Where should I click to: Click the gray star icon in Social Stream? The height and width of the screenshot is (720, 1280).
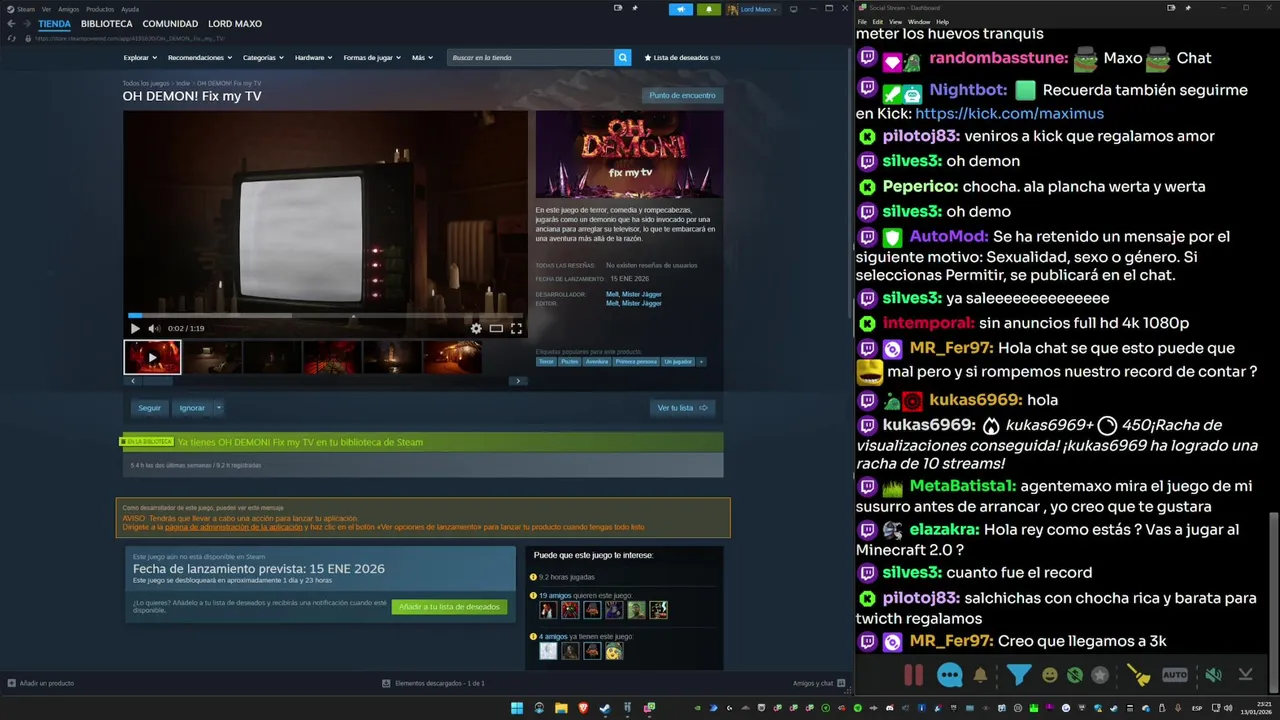coord(1100,675)
